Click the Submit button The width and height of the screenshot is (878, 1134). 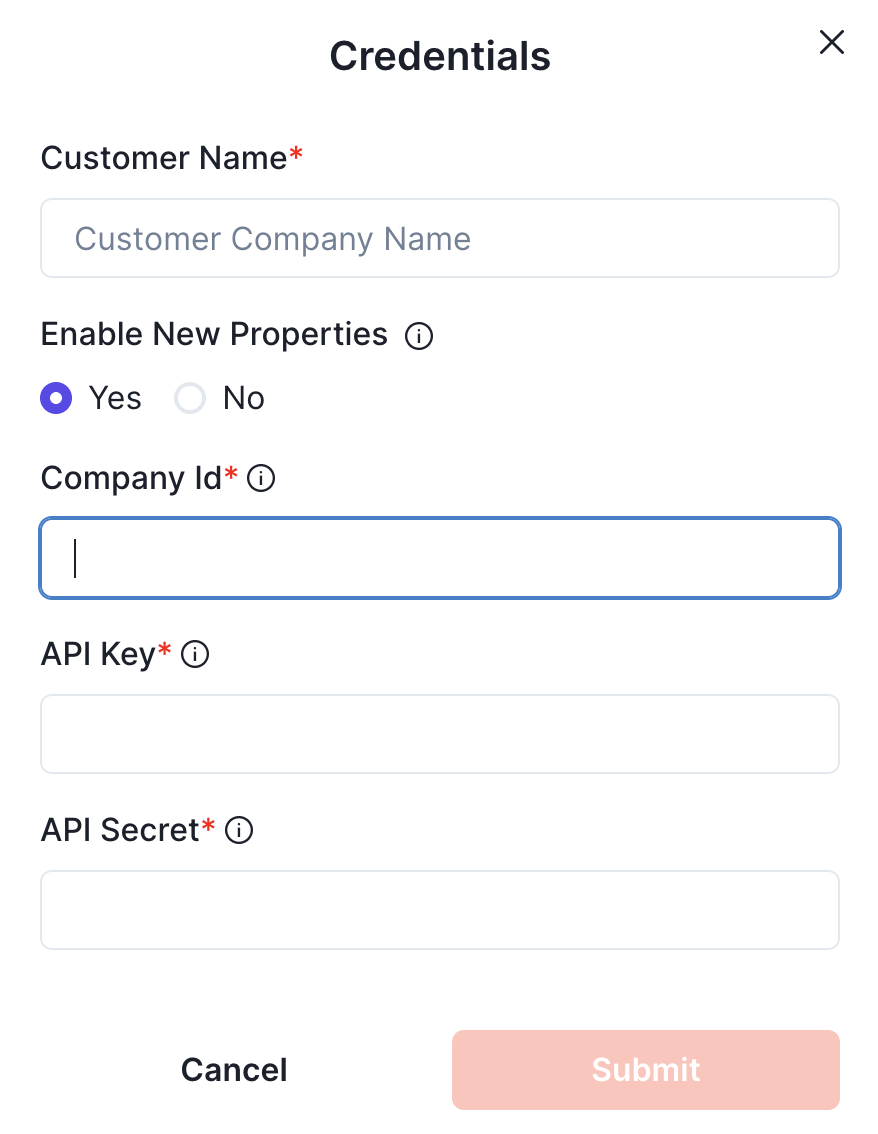pos(645,1070)
